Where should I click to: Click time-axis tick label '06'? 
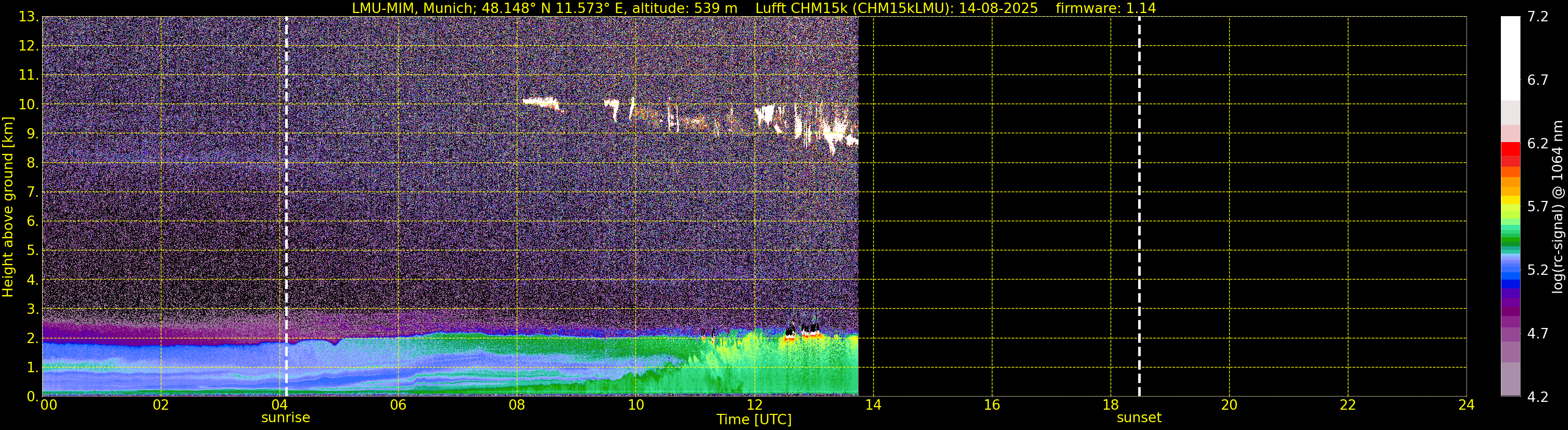tap(398, 405)
